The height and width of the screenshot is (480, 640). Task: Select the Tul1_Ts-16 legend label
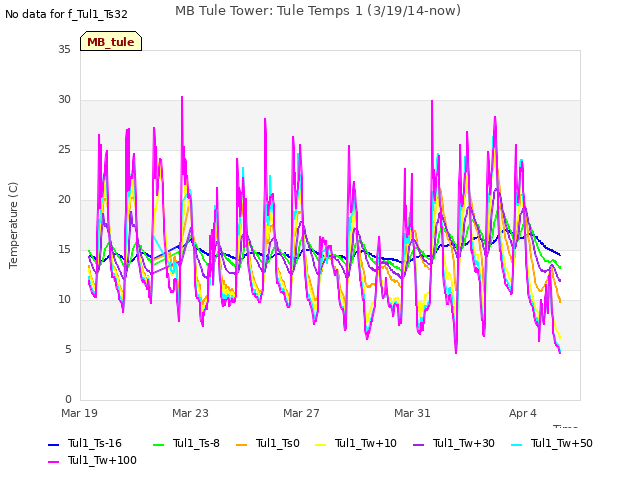pos(95,443)
